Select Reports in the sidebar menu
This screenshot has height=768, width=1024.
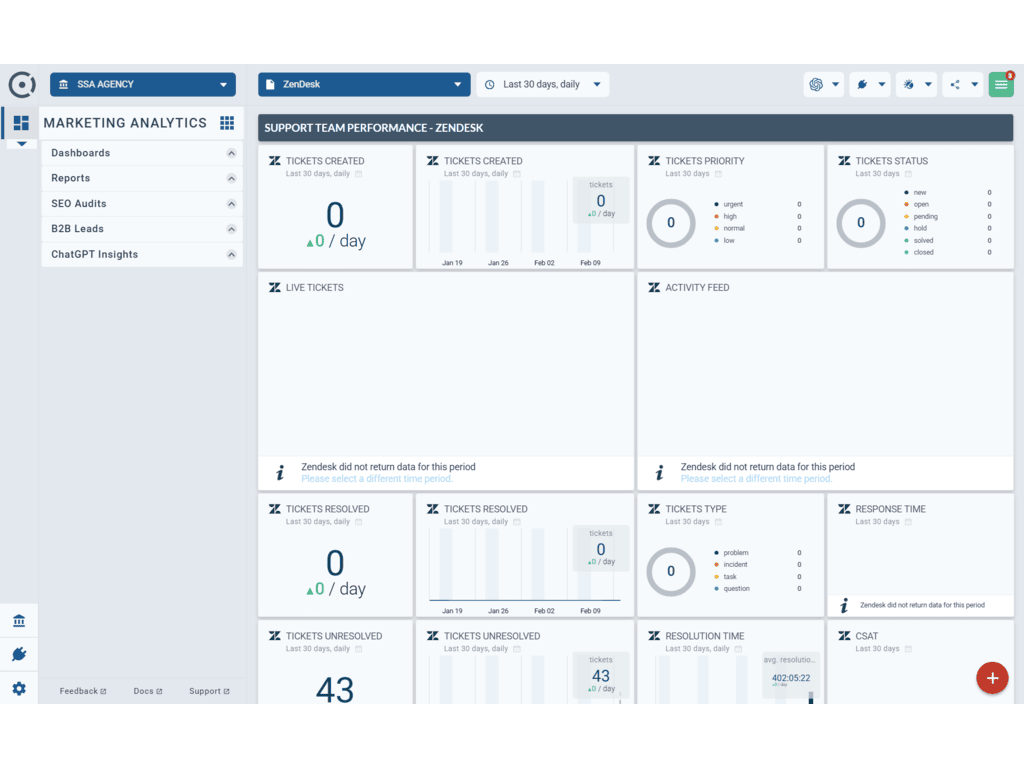(x=140, y=177)
